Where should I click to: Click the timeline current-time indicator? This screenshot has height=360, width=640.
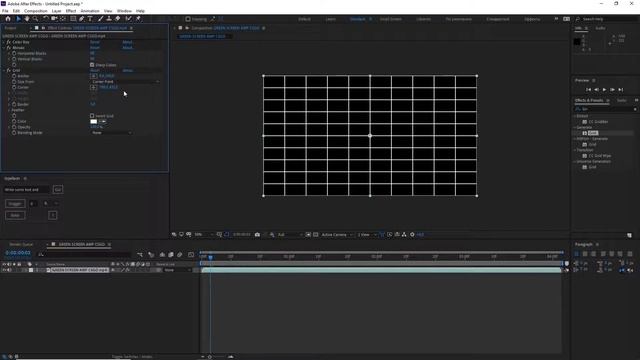click(210, 257)
